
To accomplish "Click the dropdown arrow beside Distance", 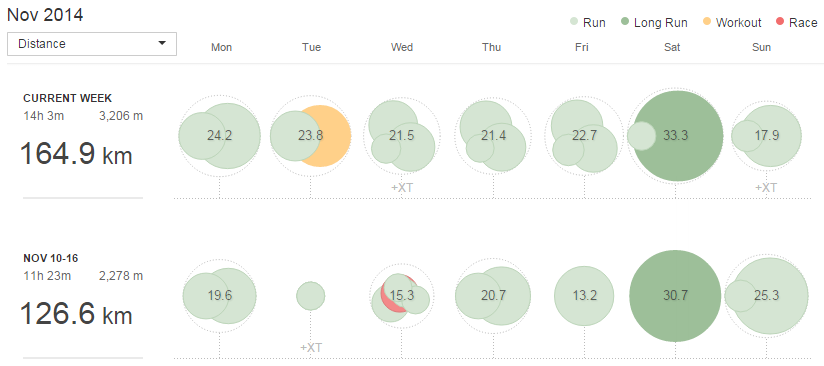I will point(162,43).
